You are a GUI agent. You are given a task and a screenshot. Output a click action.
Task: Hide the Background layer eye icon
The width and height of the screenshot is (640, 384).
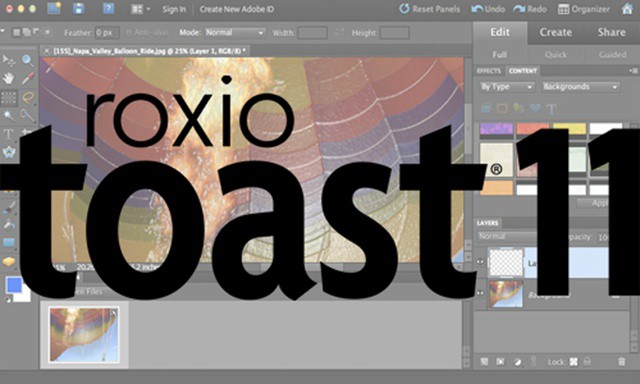(480, 293)
